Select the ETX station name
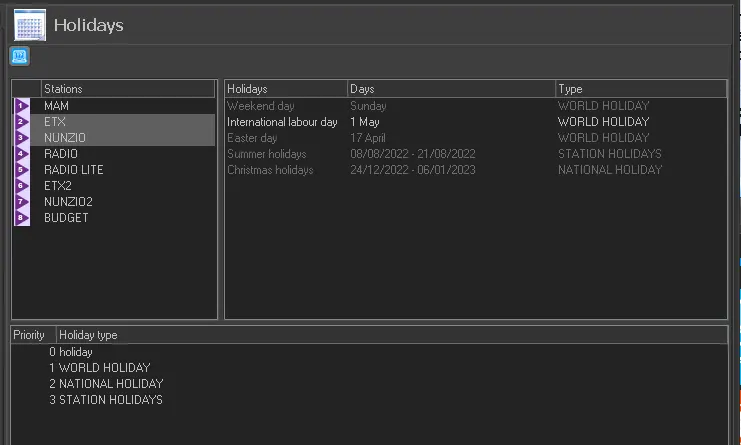Image resolution: width=741 pixels, height=445 pixels. [55, 122]
